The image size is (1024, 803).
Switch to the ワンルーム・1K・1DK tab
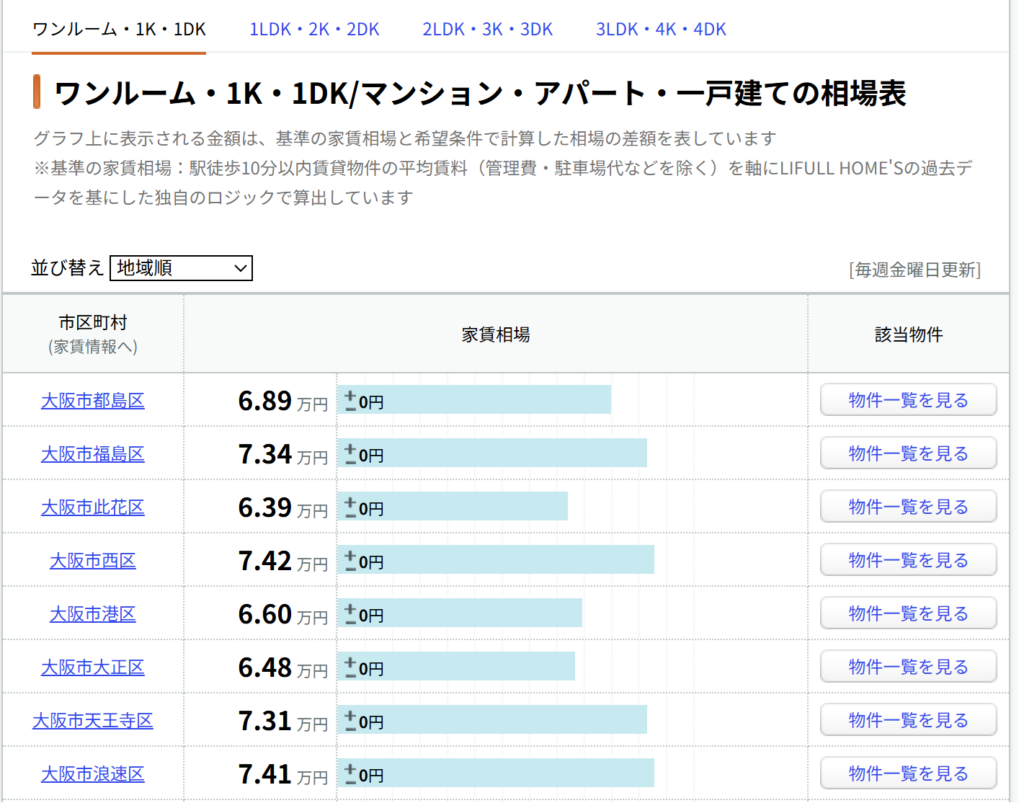click(119, 29)
